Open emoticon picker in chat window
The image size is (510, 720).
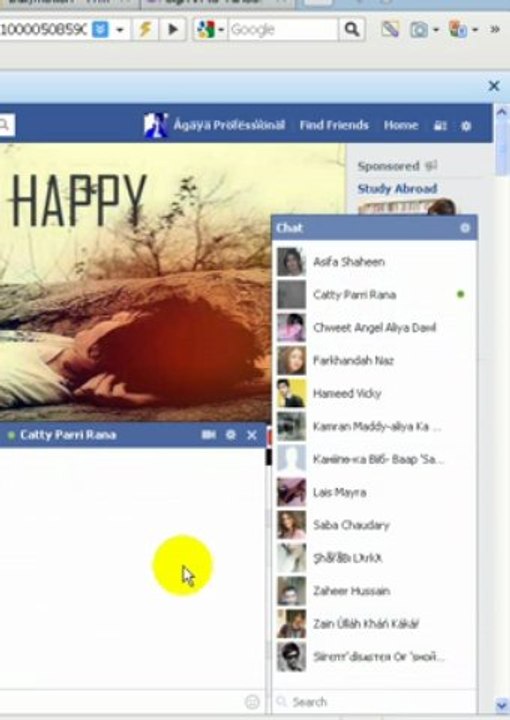click(x=252, y=702)
